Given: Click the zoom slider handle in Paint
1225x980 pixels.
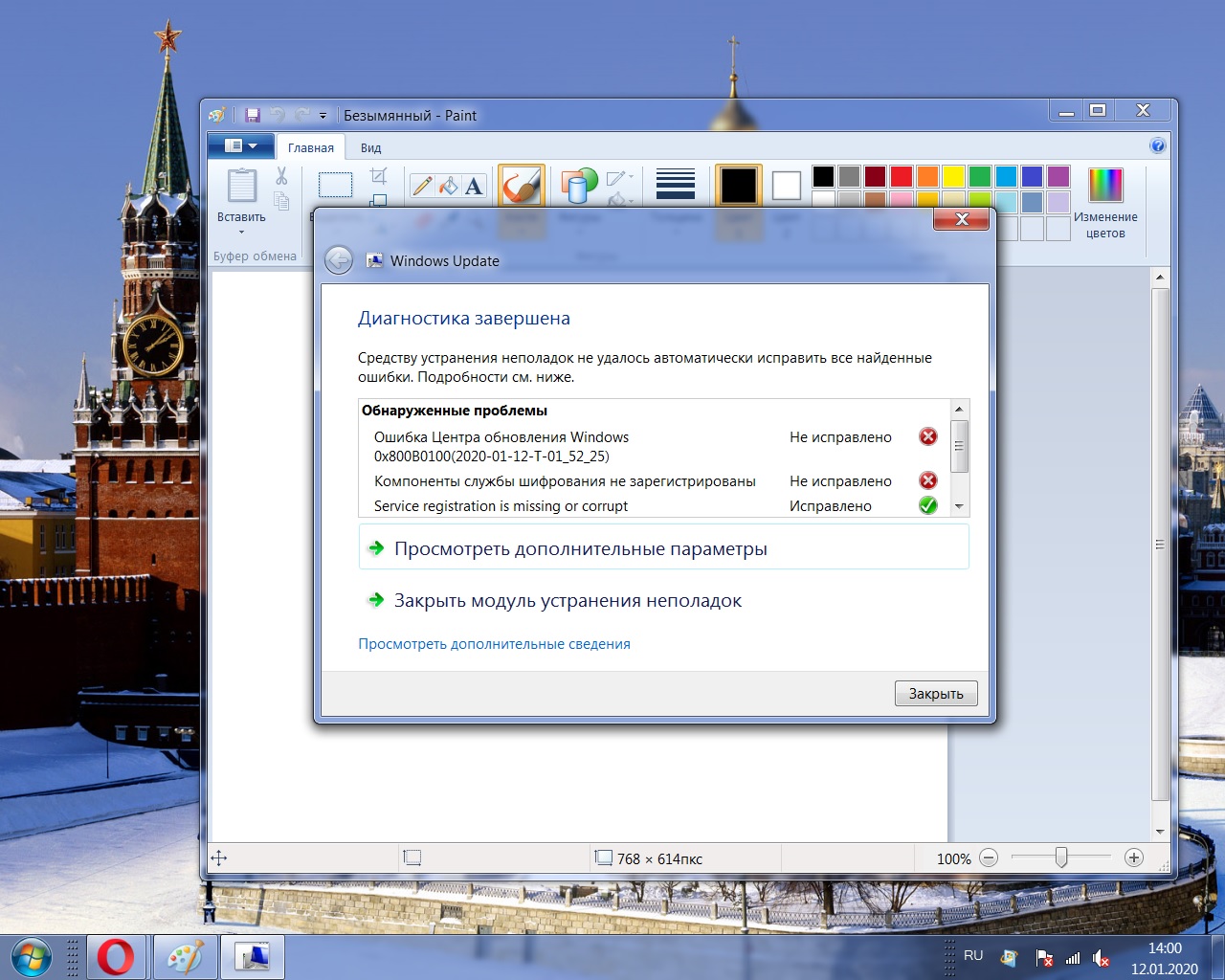Looking at the screenshot, I should pyautogui.click(x=1060, y=857).
